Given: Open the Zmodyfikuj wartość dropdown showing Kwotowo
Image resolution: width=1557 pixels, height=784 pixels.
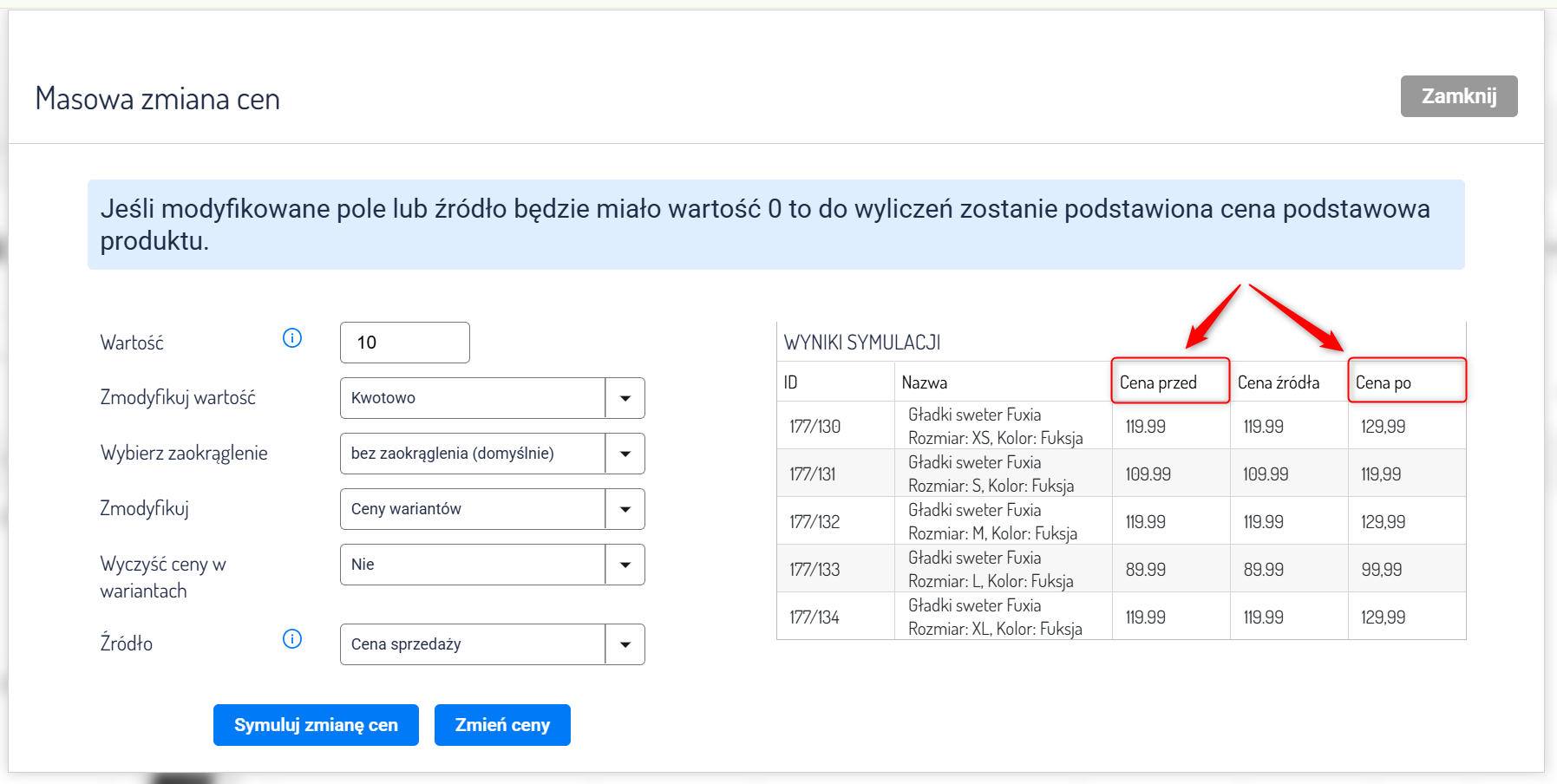Looking at the screenshot, I should pos(492,398).
